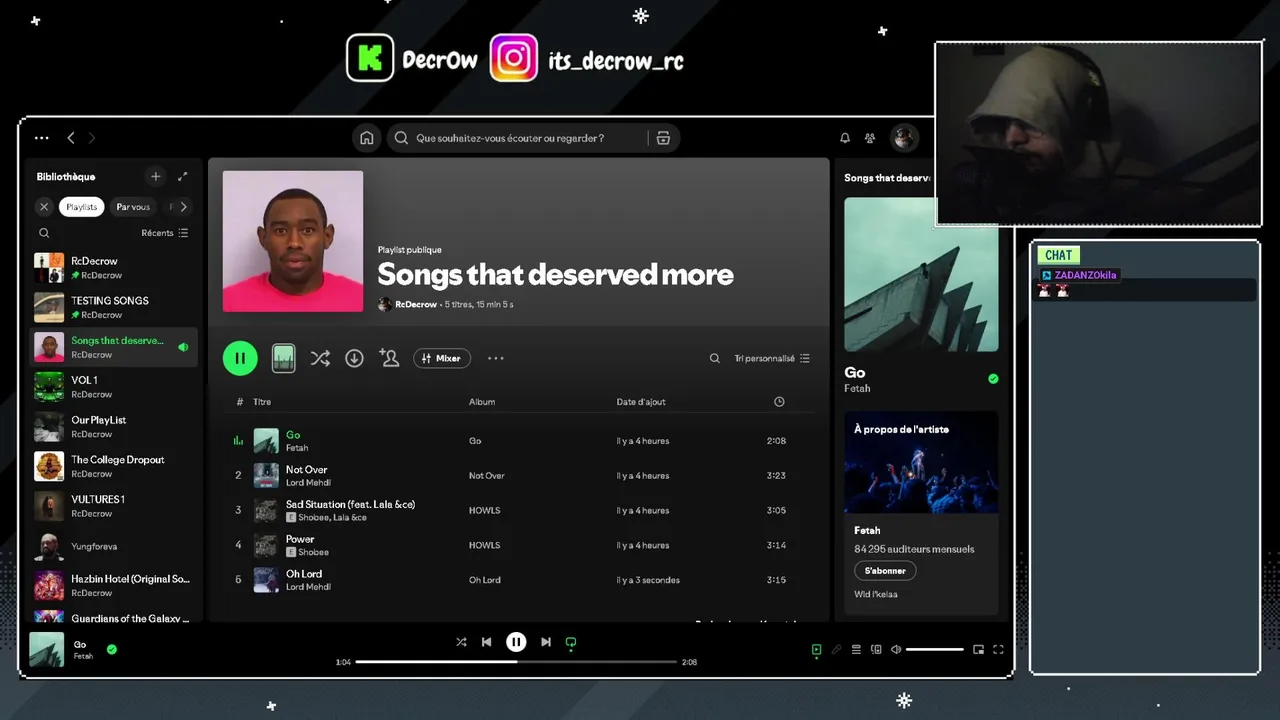
Task: Click the playlist preview thumbnail next to pause
Action: 284,358
